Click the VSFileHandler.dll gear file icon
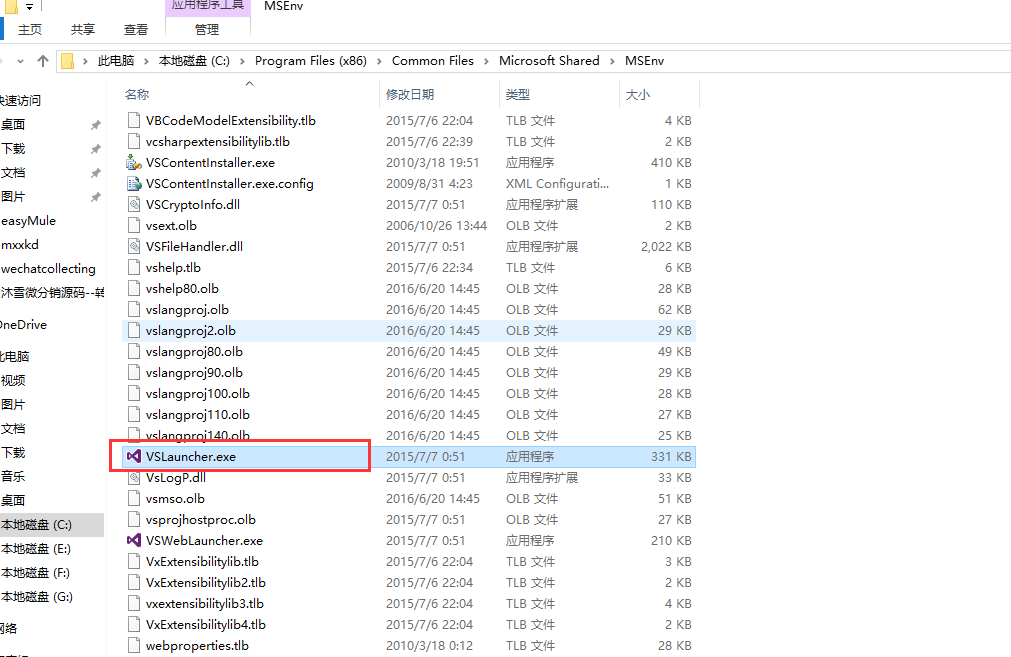Image resolution: width=1011 pixels, height=657 pixels. [133, 246]
